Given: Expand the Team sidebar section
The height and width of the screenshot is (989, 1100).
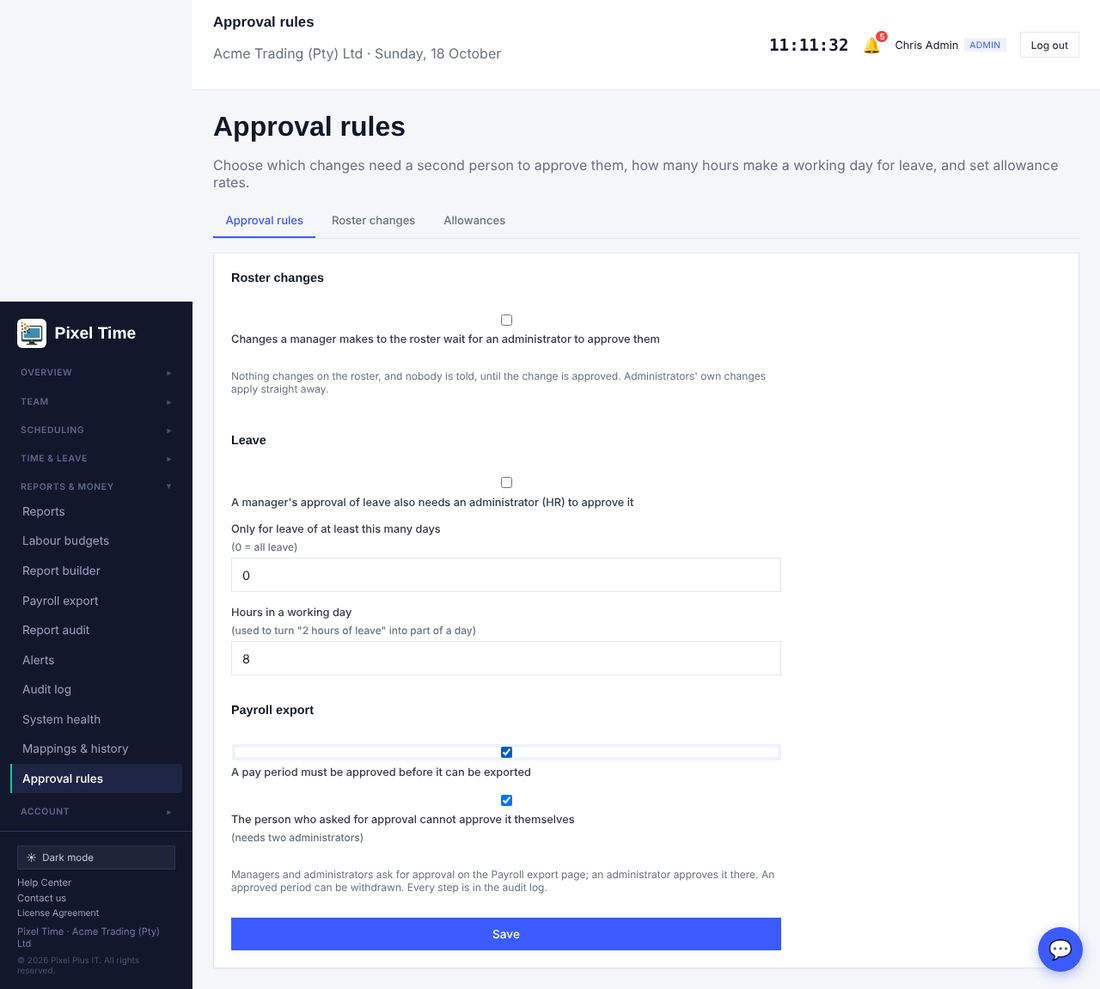Looking at the screenshot, I should click(x=96, y=401).
